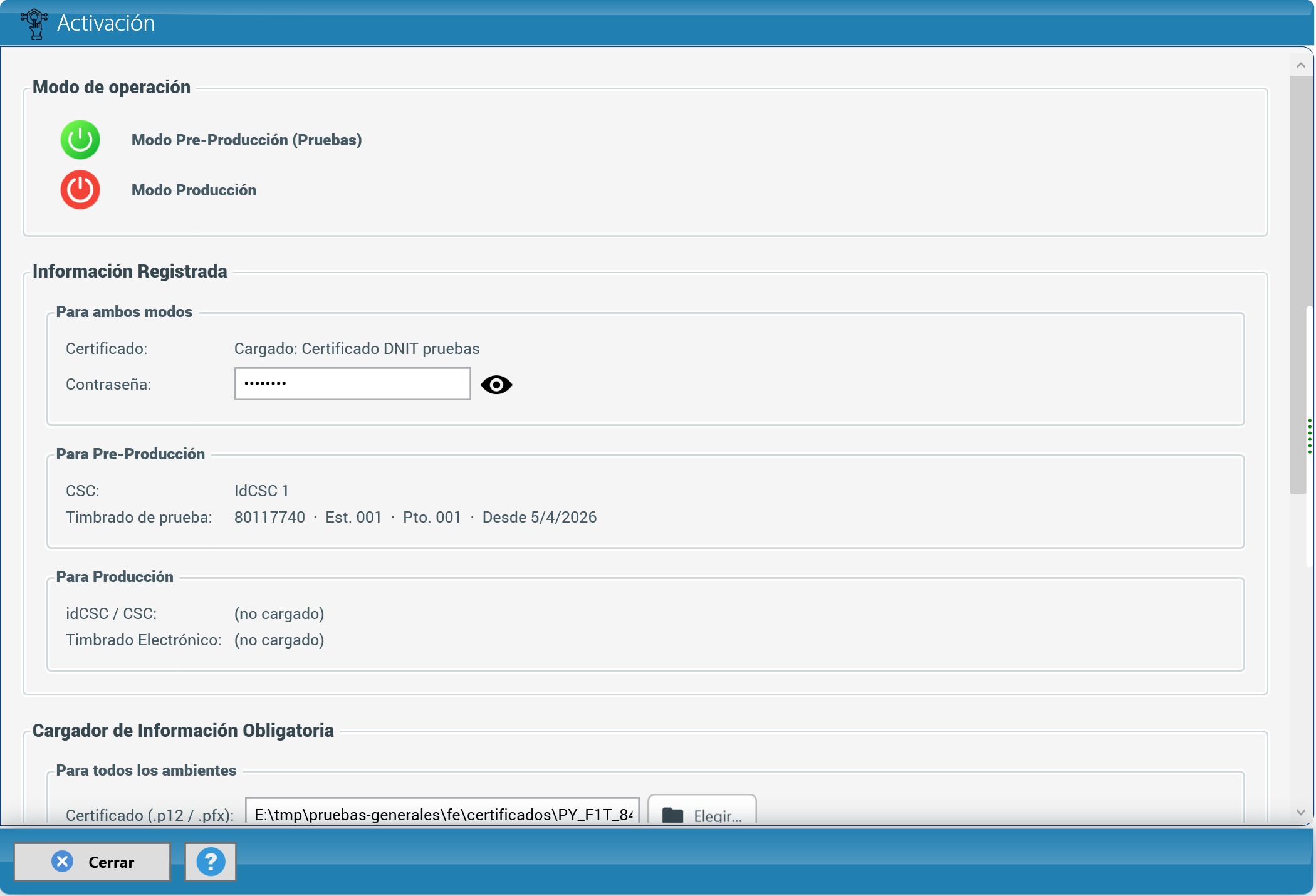The height and width of the screenshot is (896, 1316).
Task: Click the 'Modo de operación' heading
Action: pos(112,87)
